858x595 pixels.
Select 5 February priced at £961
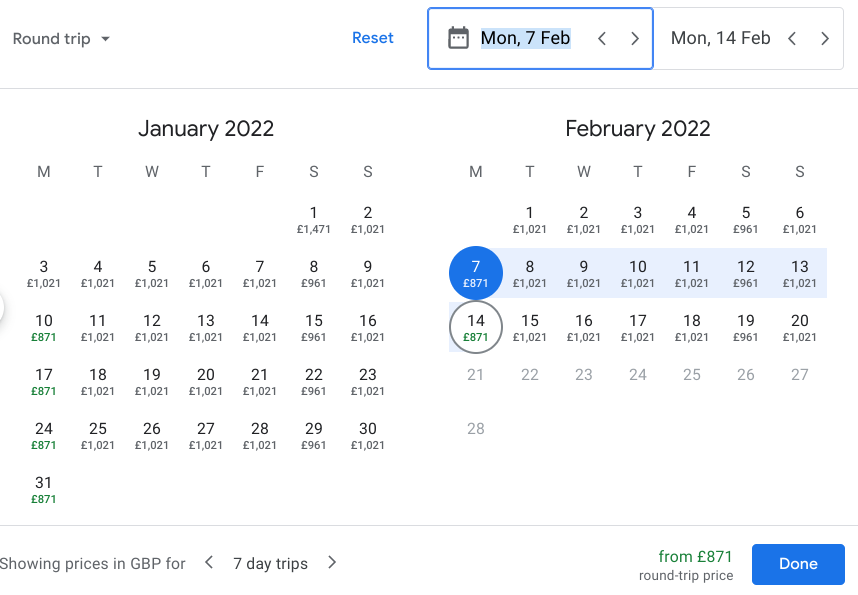coord(746,219)
